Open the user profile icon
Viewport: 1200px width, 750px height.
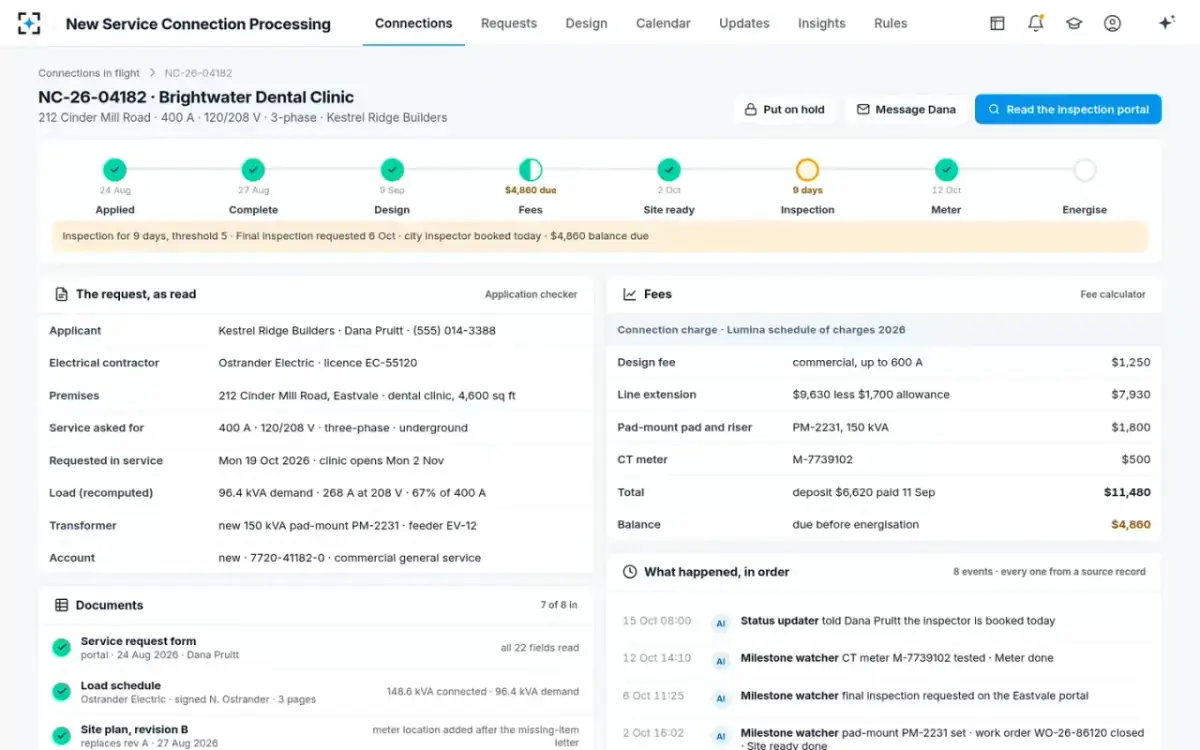click(x=1112, y=23)
